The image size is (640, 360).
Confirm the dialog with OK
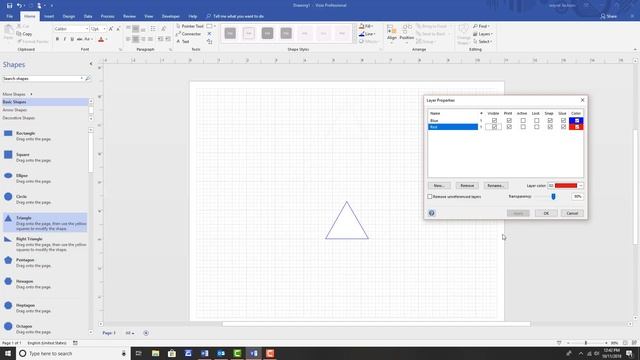coord(546,213)
